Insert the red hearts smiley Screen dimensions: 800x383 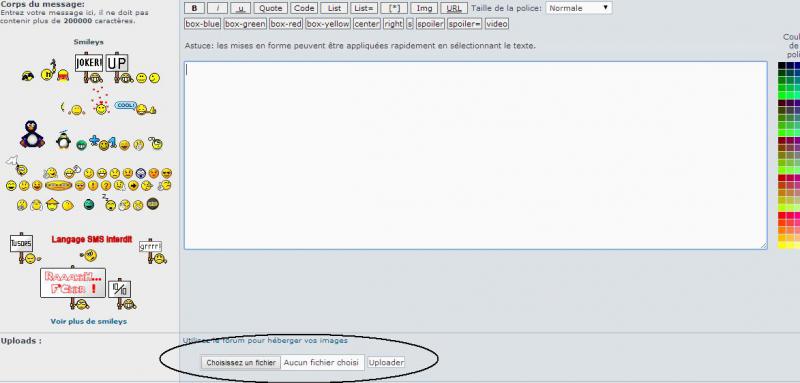click(x=101, y=100)
